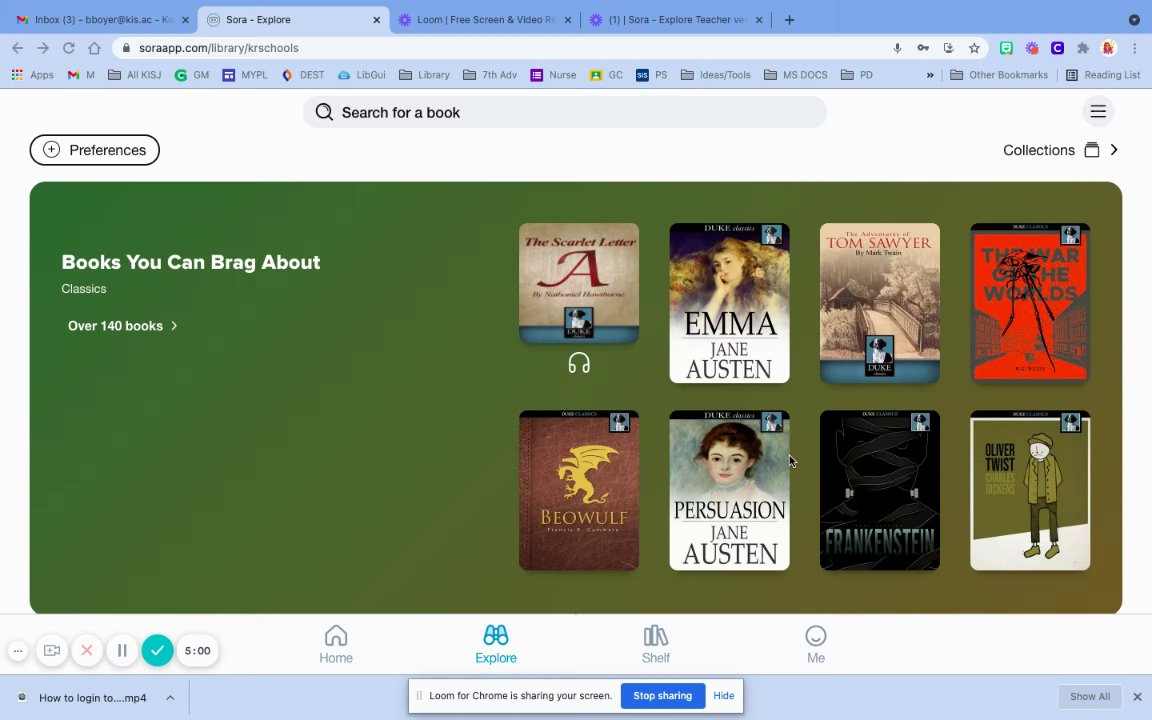
Task: Go to the Home tab in Sora
Action: tap(336, 644)
